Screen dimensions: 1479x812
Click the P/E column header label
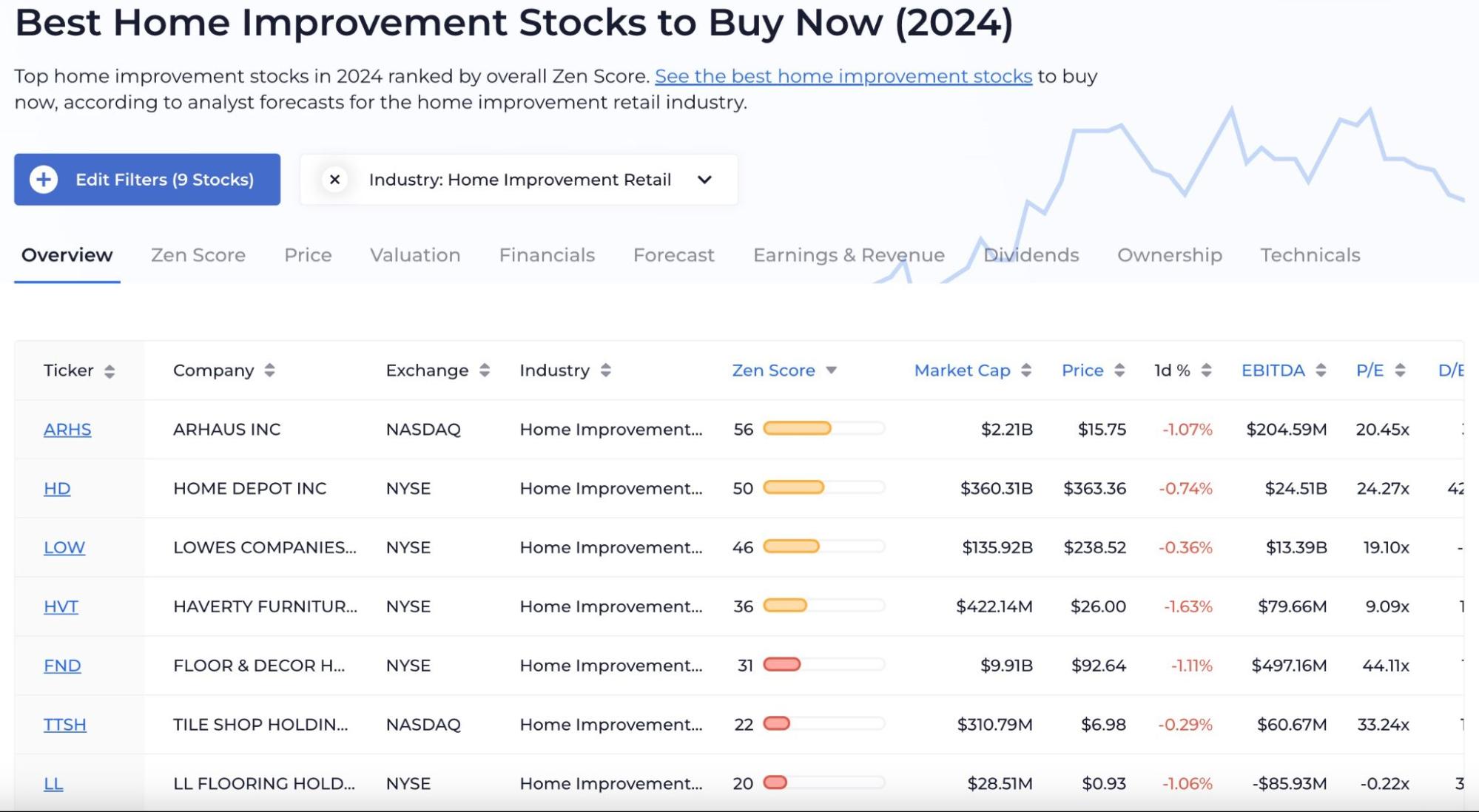(1369, 371)
